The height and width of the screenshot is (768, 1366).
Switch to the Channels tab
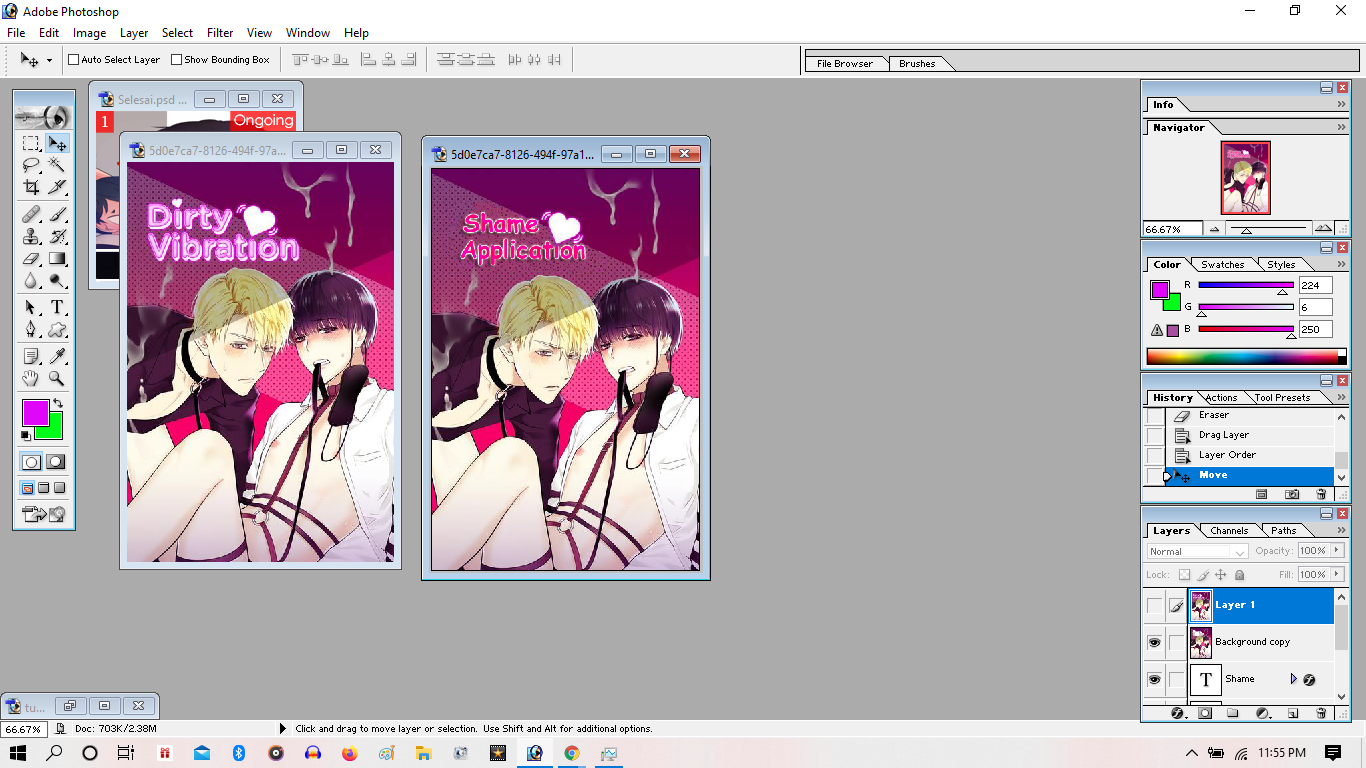pos(1228,531)
